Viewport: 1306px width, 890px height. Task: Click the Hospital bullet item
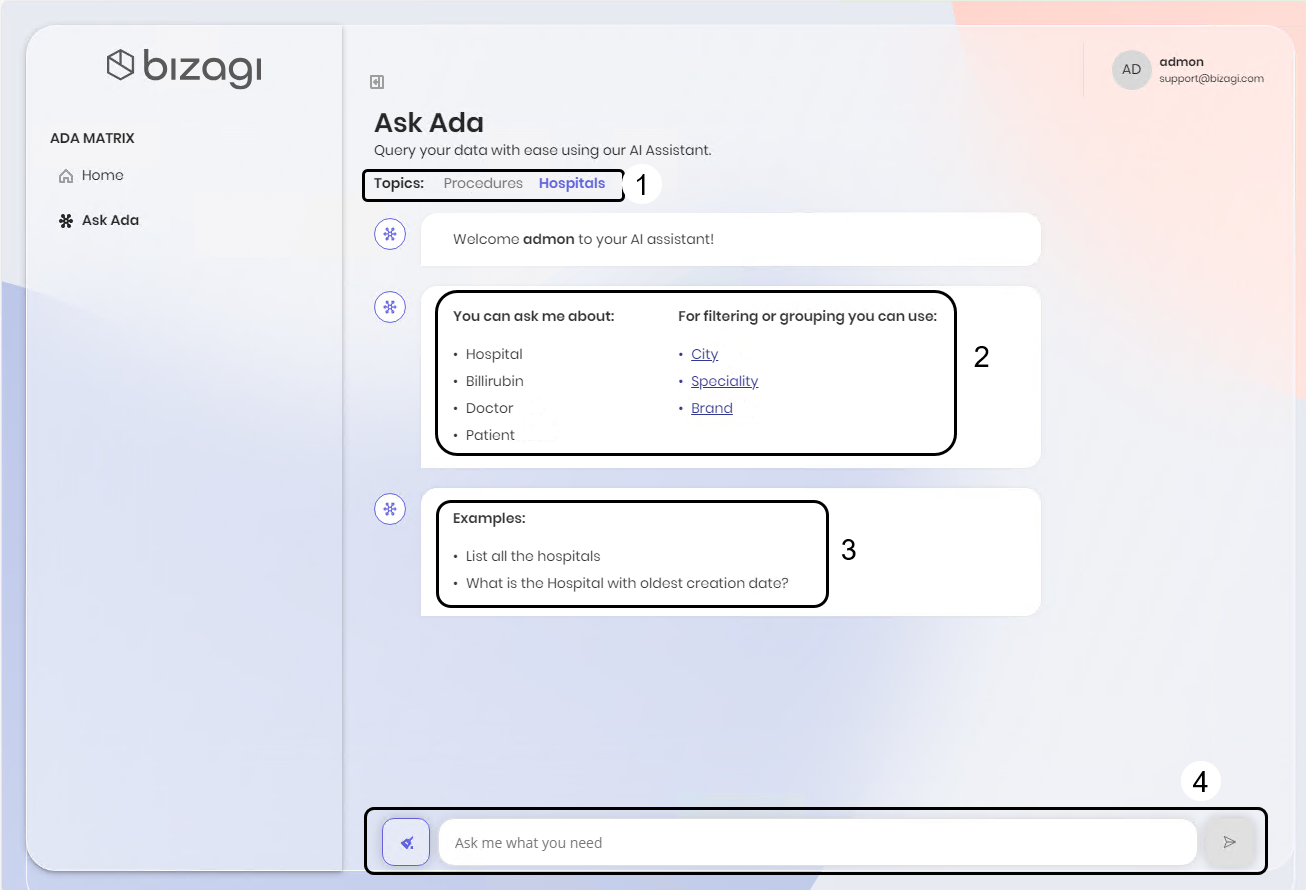pyautogui.click(x=494, y=354)
